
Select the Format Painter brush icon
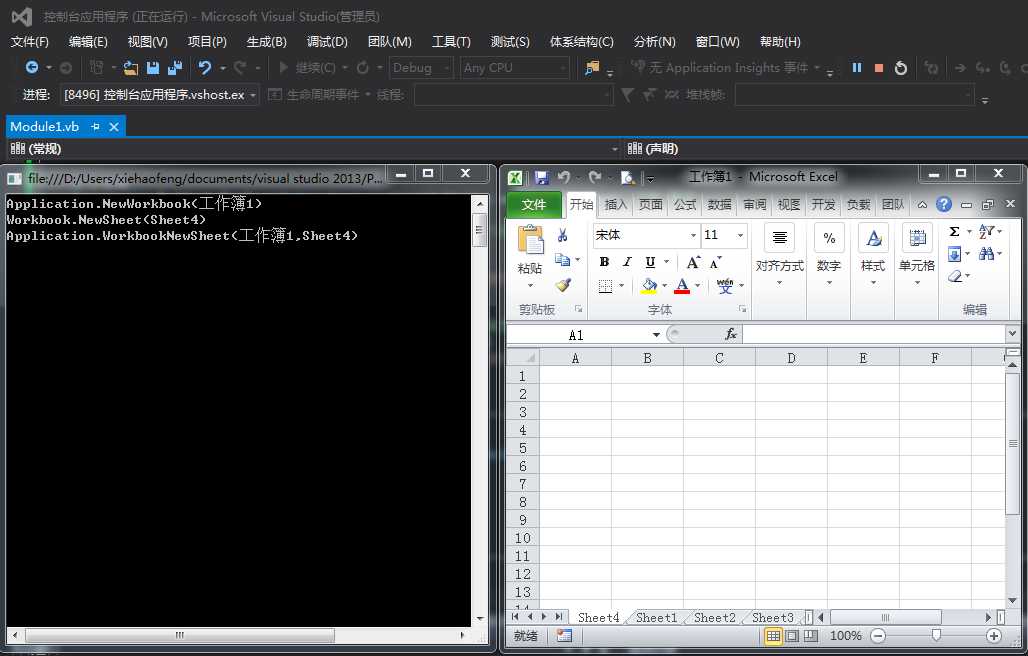563,285
